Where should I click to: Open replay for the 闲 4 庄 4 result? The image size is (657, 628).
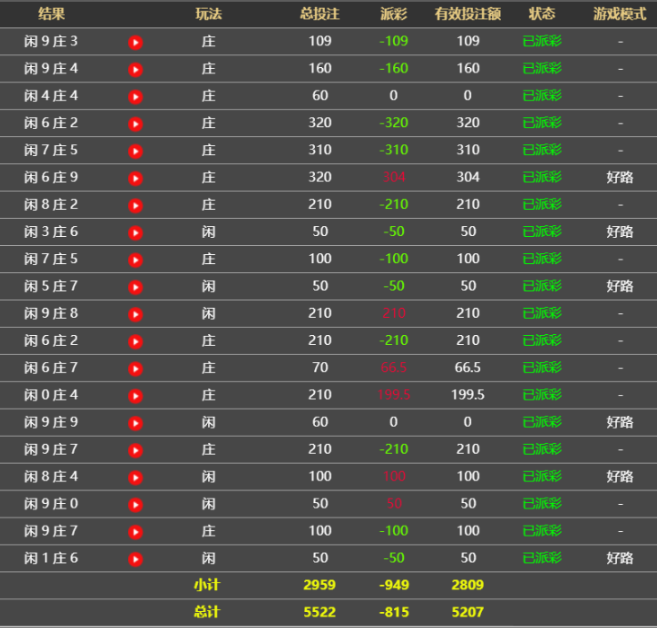point(136,96)
